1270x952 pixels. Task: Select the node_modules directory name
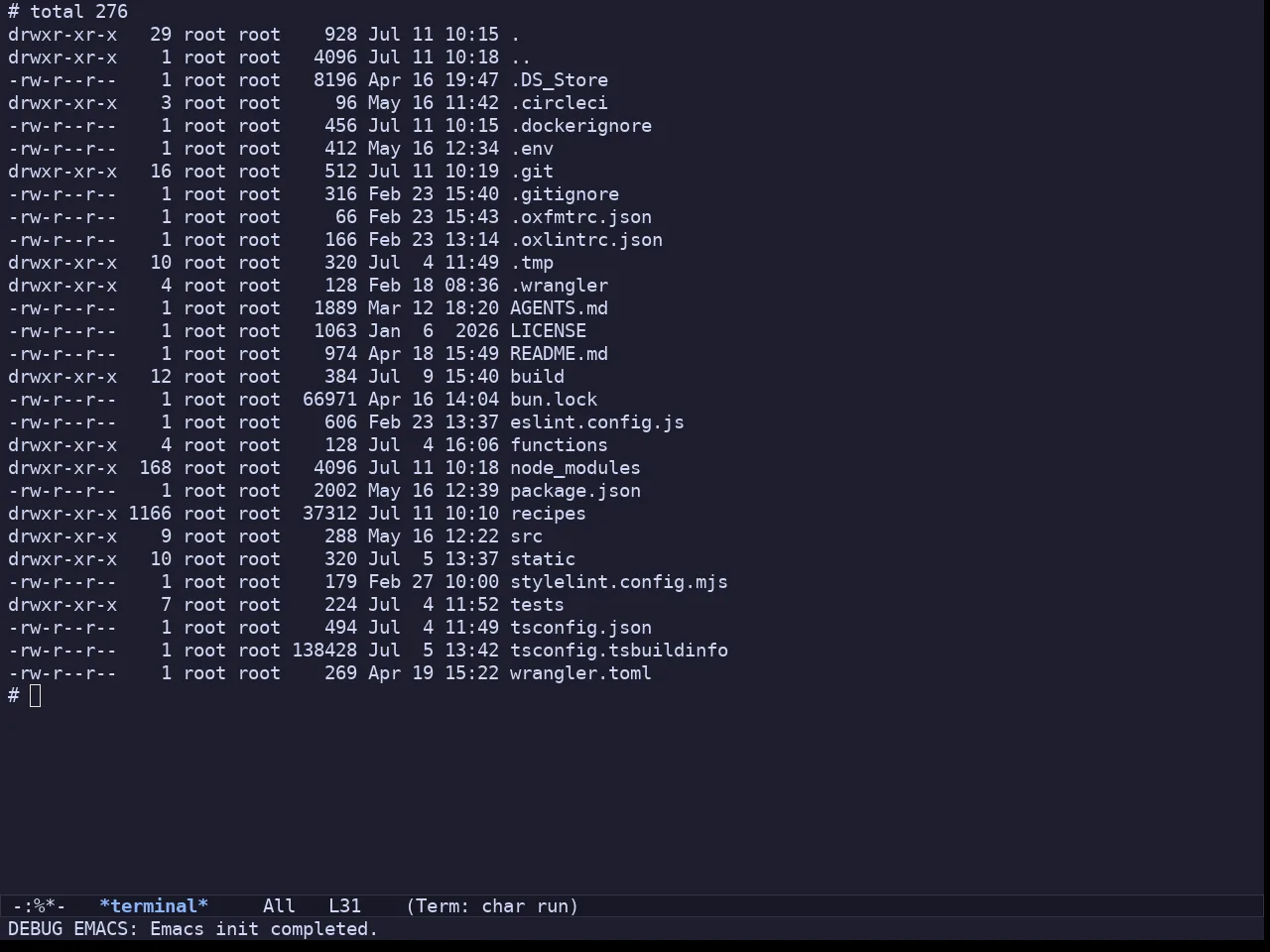(575, 468)
